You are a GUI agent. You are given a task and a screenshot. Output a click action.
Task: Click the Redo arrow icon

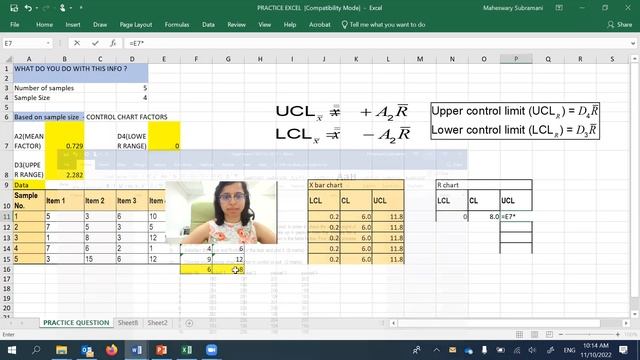tap(46, 8)
